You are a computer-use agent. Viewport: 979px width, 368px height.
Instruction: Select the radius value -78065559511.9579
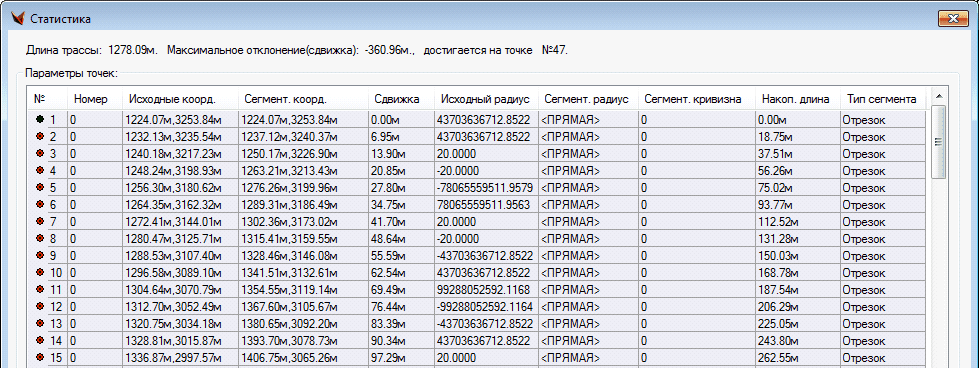[x=486, y=187]
